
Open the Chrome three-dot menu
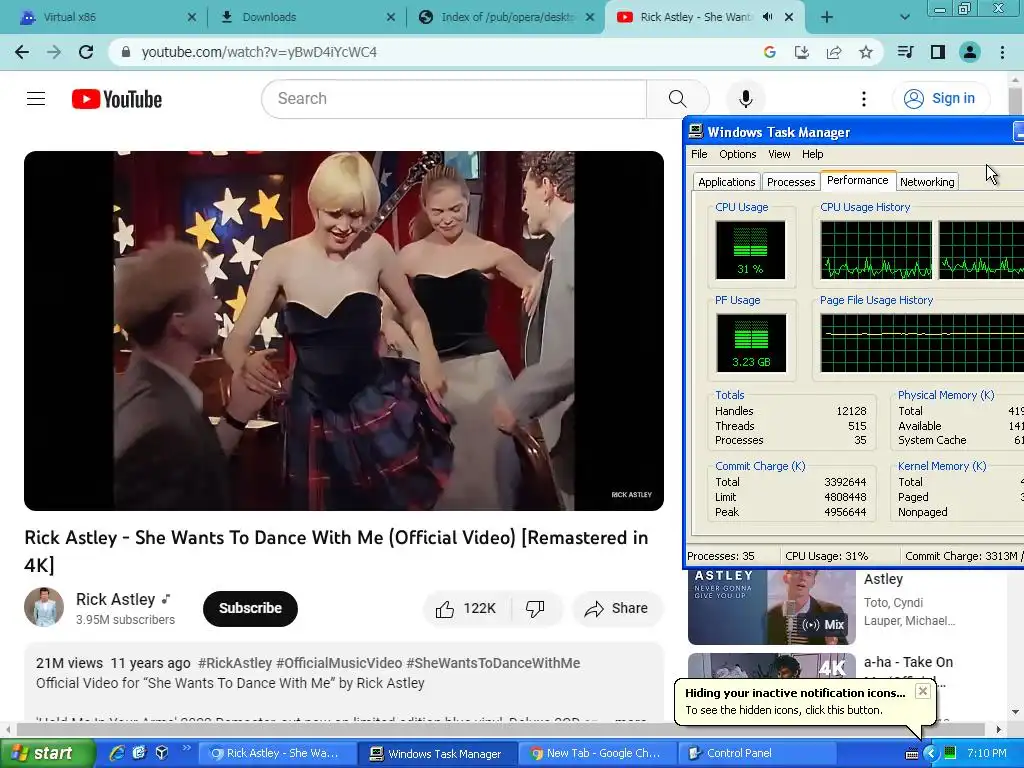point(1002,52)
